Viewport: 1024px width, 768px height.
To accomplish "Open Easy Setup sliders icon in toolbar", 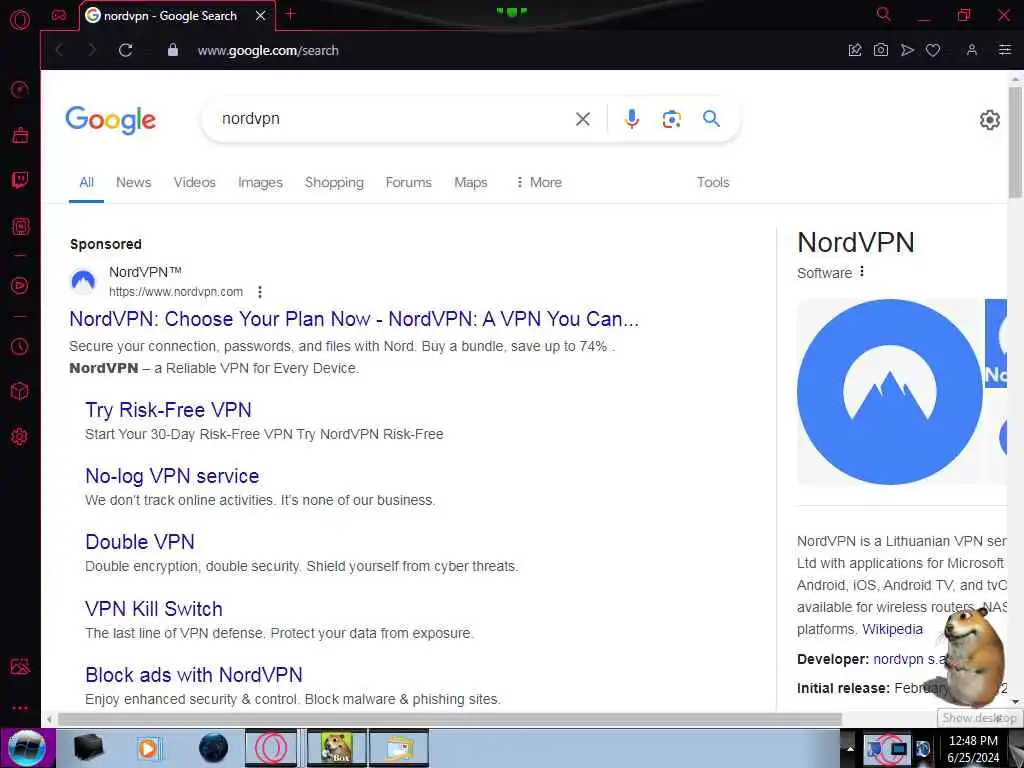I will 1004,50.
